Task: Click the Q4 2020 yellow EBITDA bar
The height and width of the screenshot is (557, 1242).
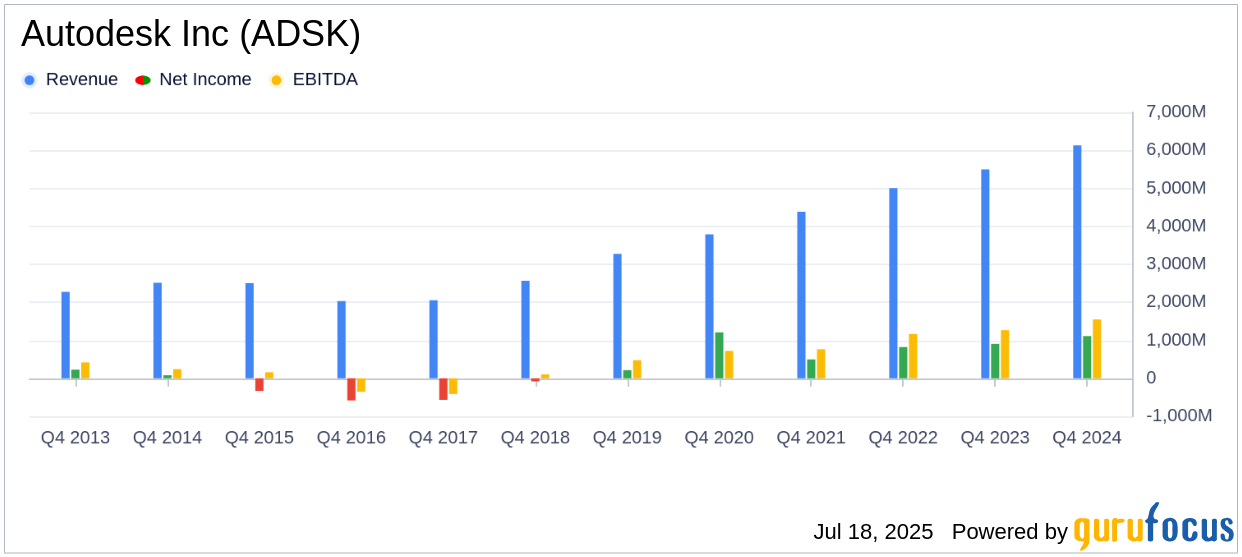Action: point(729,365)
